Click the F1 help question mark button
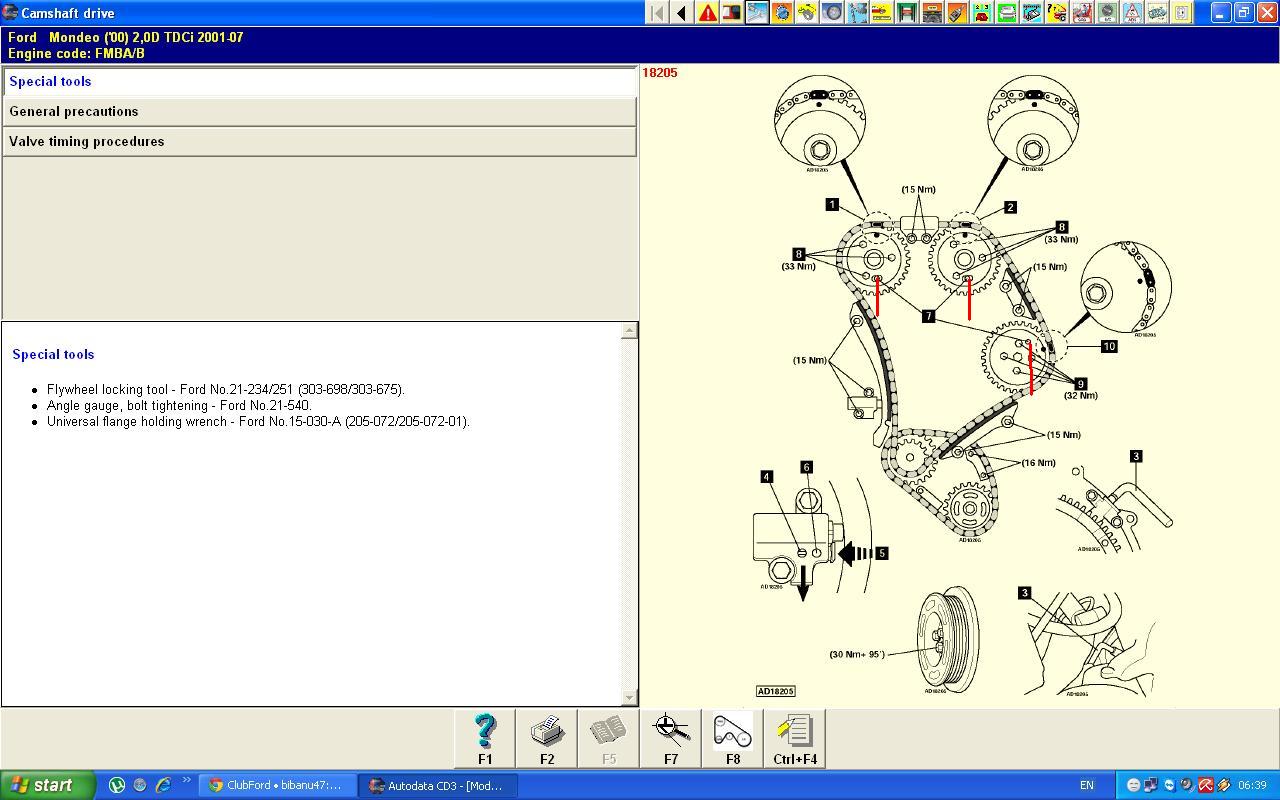 point(485,738)
